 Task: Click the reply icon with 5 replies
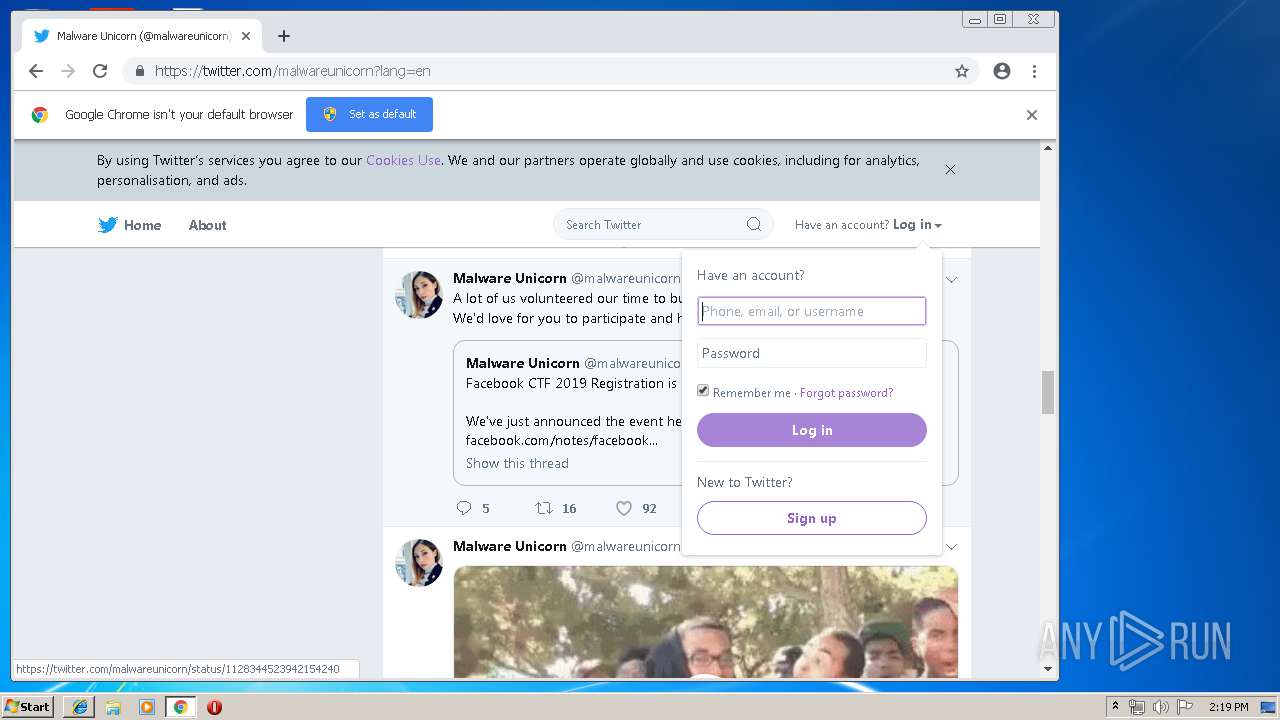pos(464,508)
